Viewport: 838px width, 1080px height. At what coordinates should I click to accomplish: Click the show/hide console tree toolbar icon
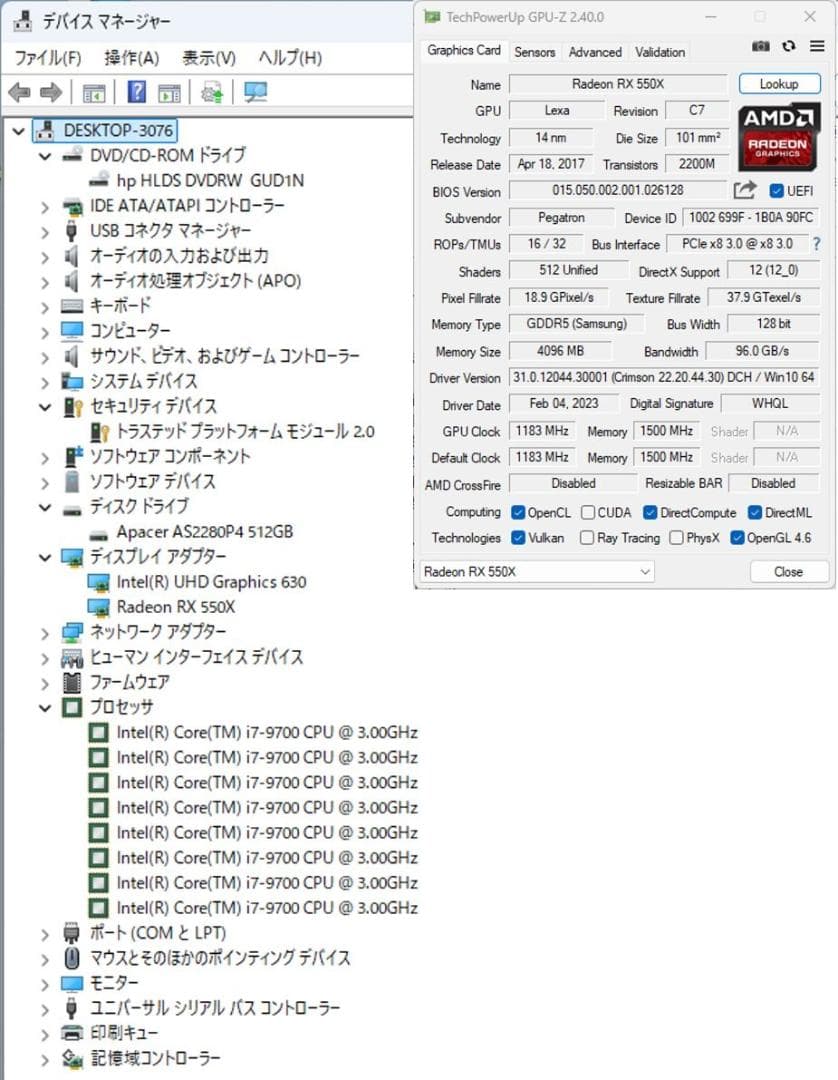pos(94,92)
